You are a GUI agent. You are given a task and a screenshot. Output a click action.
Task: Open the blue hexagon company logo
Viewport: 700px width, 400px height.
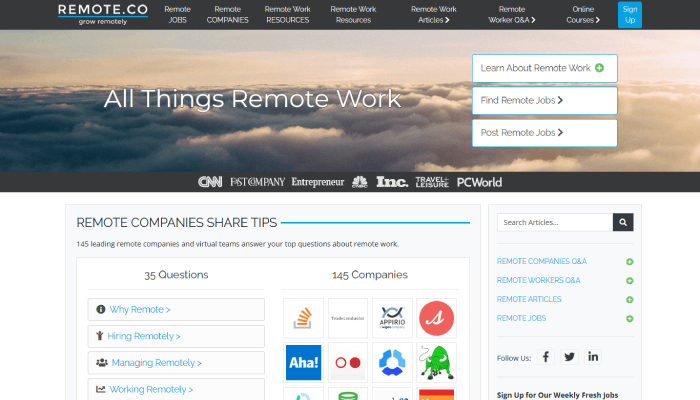(392, 362)
